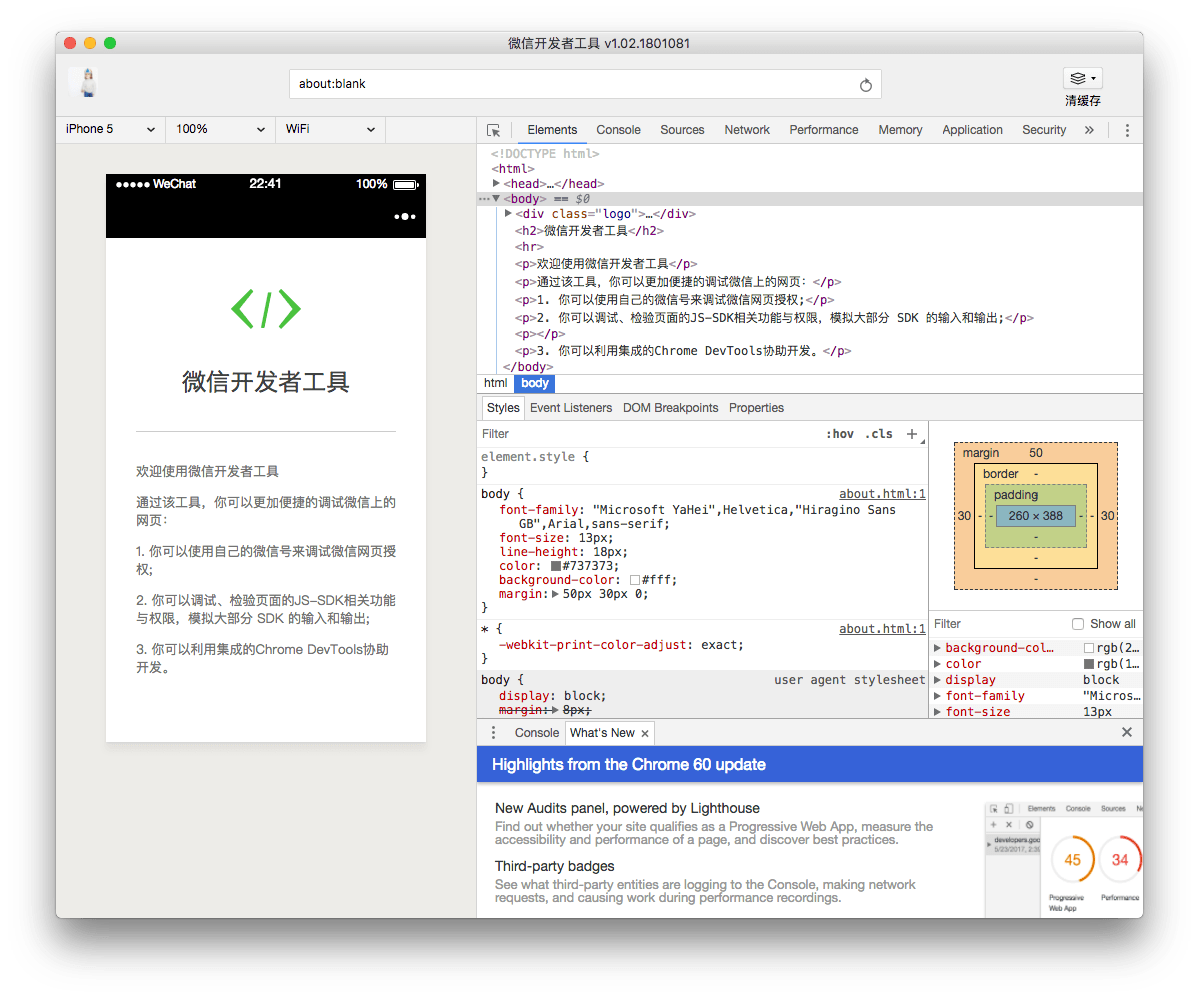The image size is (1199, 998).
Task: Open the Memory tab
Action: pos(900,130)
